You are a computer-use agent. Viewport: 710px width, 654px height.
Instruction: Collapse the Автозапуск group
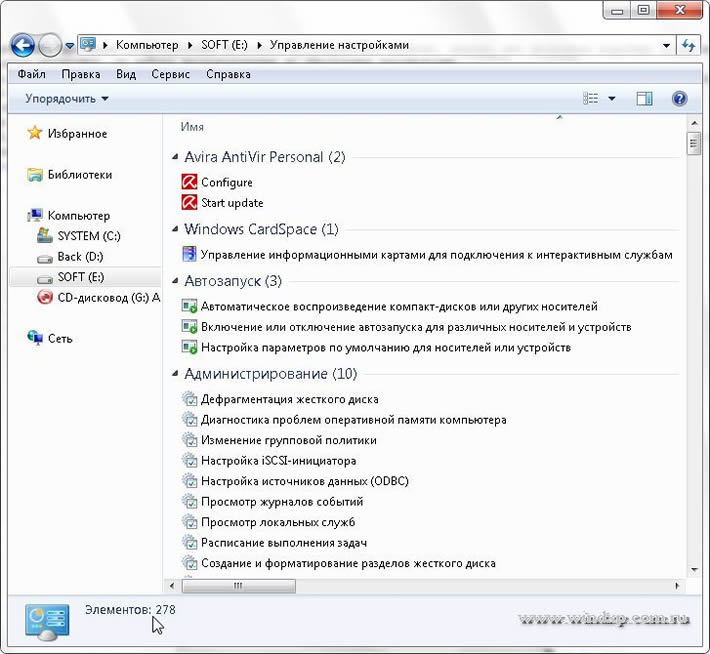click(x=175, y=281)
